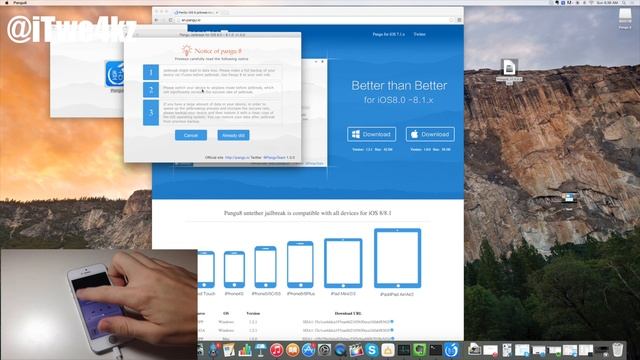Open Pages from the dock

click(x=229, y=350)
